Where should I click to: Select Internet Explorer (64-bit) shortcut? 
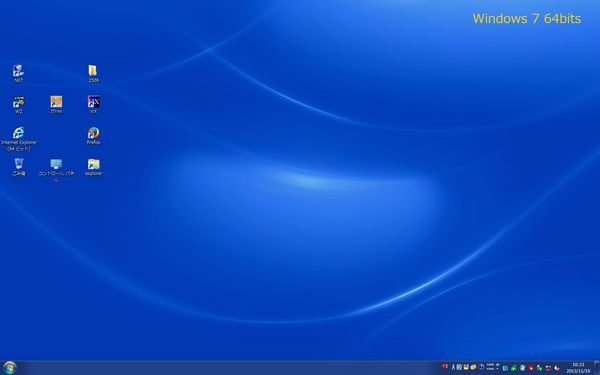point(18,139)
